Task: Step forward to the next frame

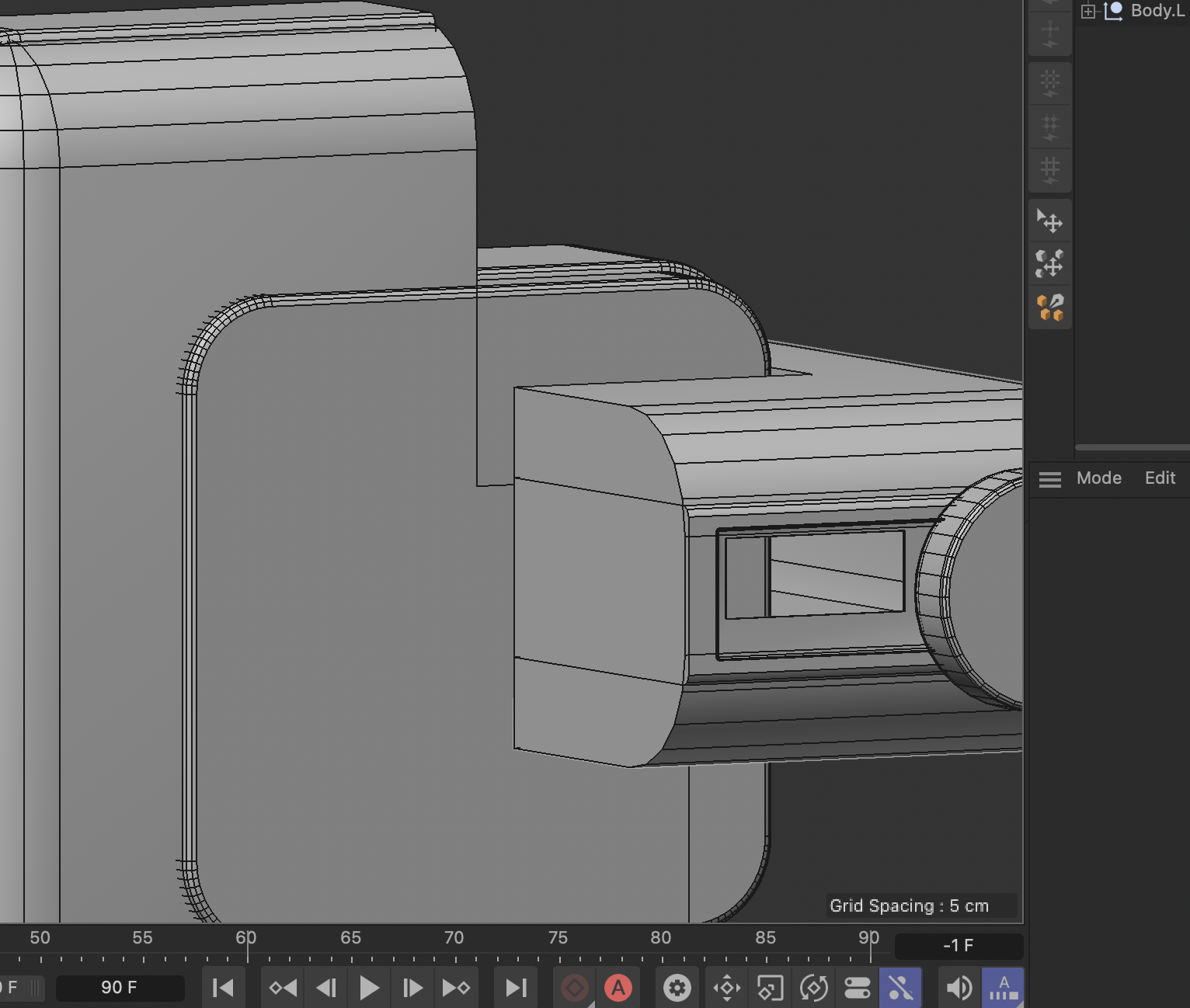Action: point(412,988)
